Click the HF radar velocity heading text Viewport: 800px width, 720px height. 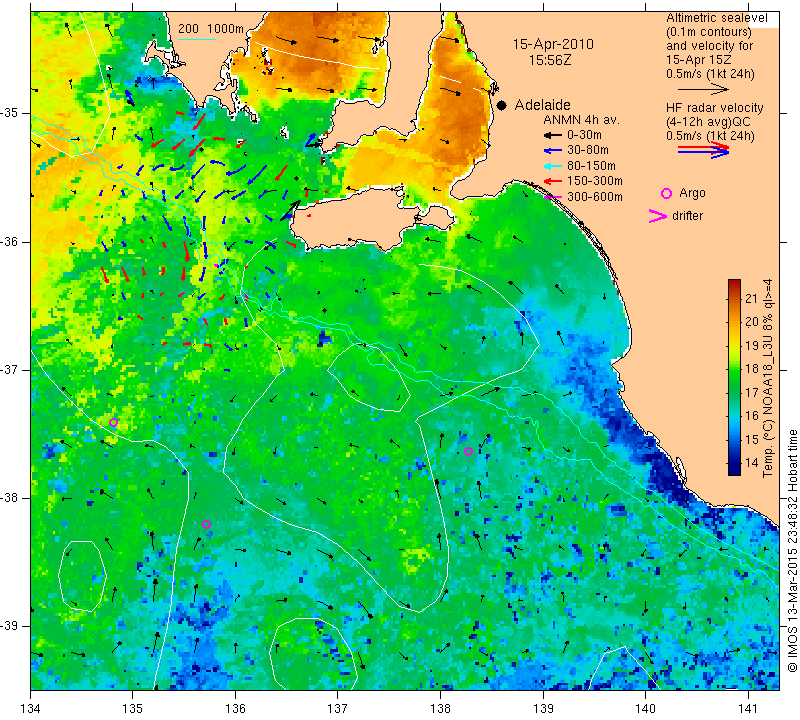pos(715,108)
